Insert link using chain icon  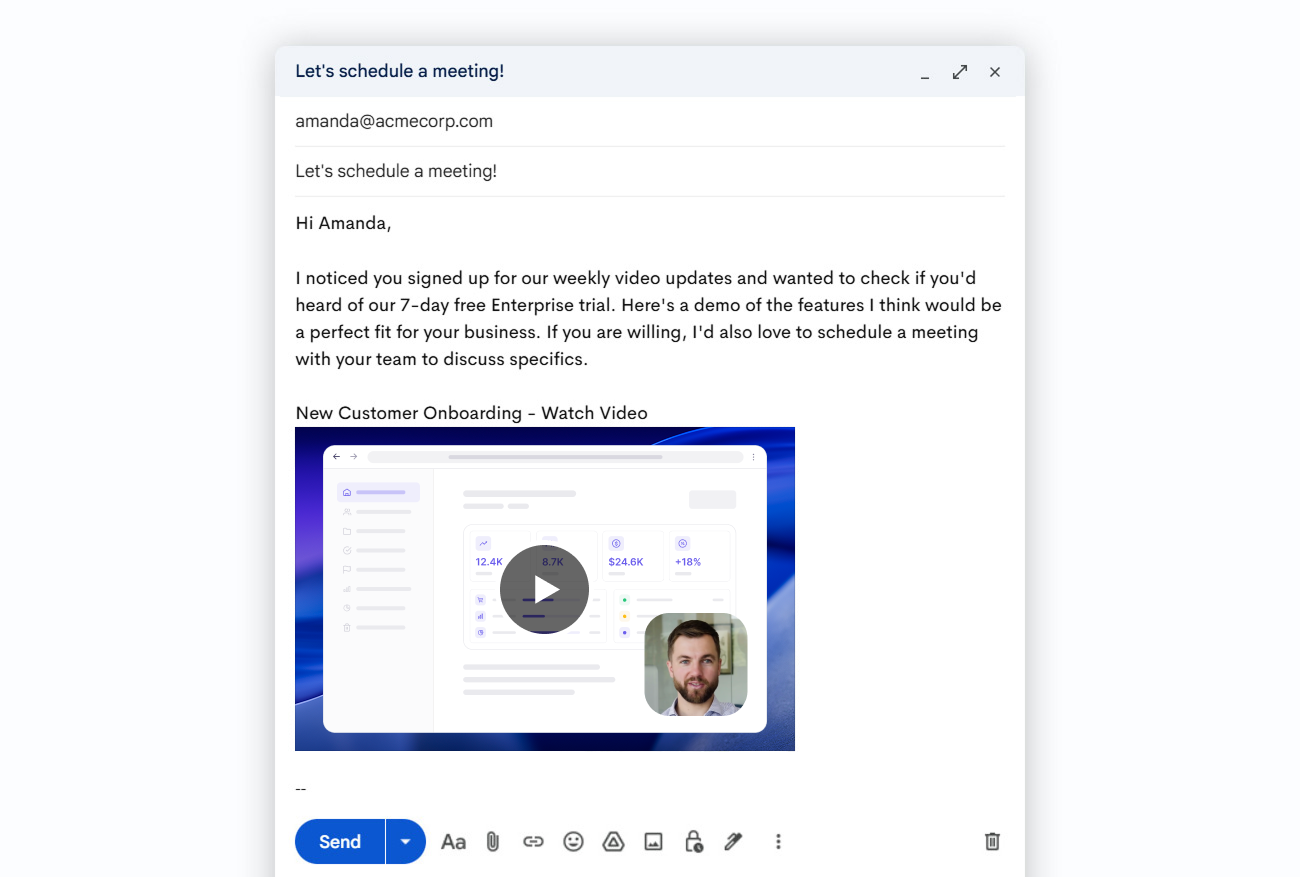(x=533, y=842)
